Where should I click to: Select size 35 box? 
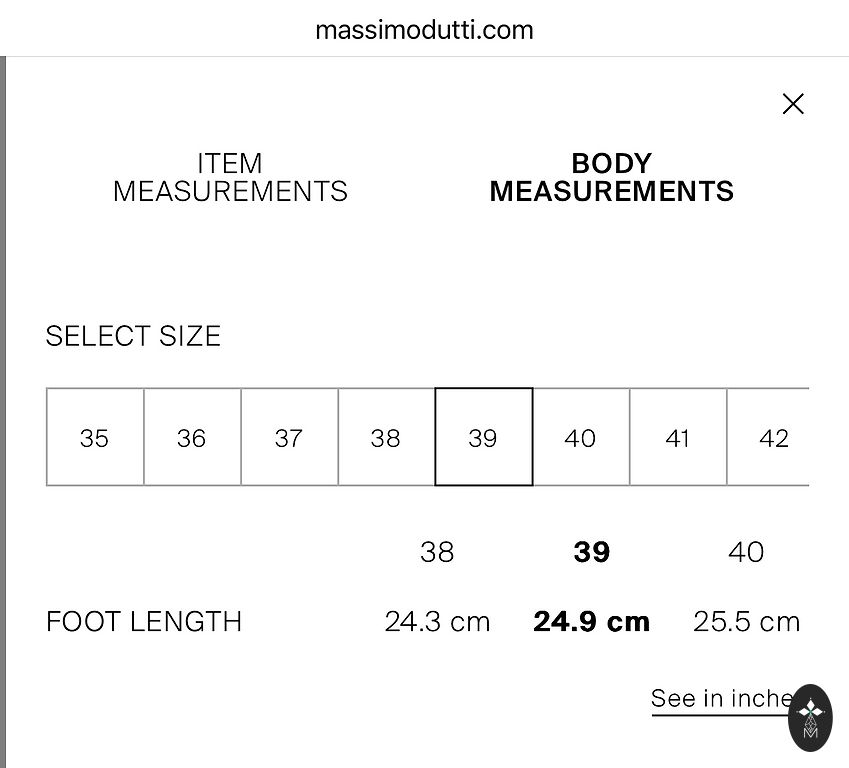pyautogui.click(x=95, y=438)
